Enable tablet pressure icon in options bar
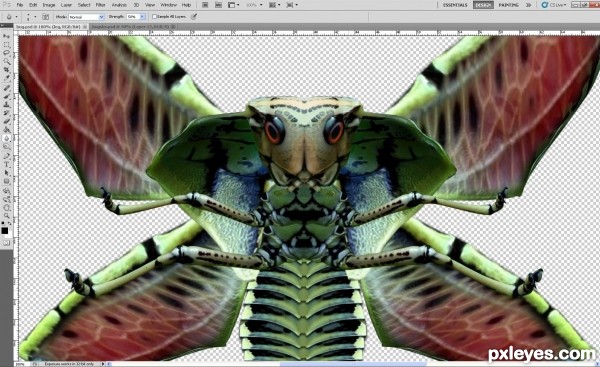 (194, 16)
